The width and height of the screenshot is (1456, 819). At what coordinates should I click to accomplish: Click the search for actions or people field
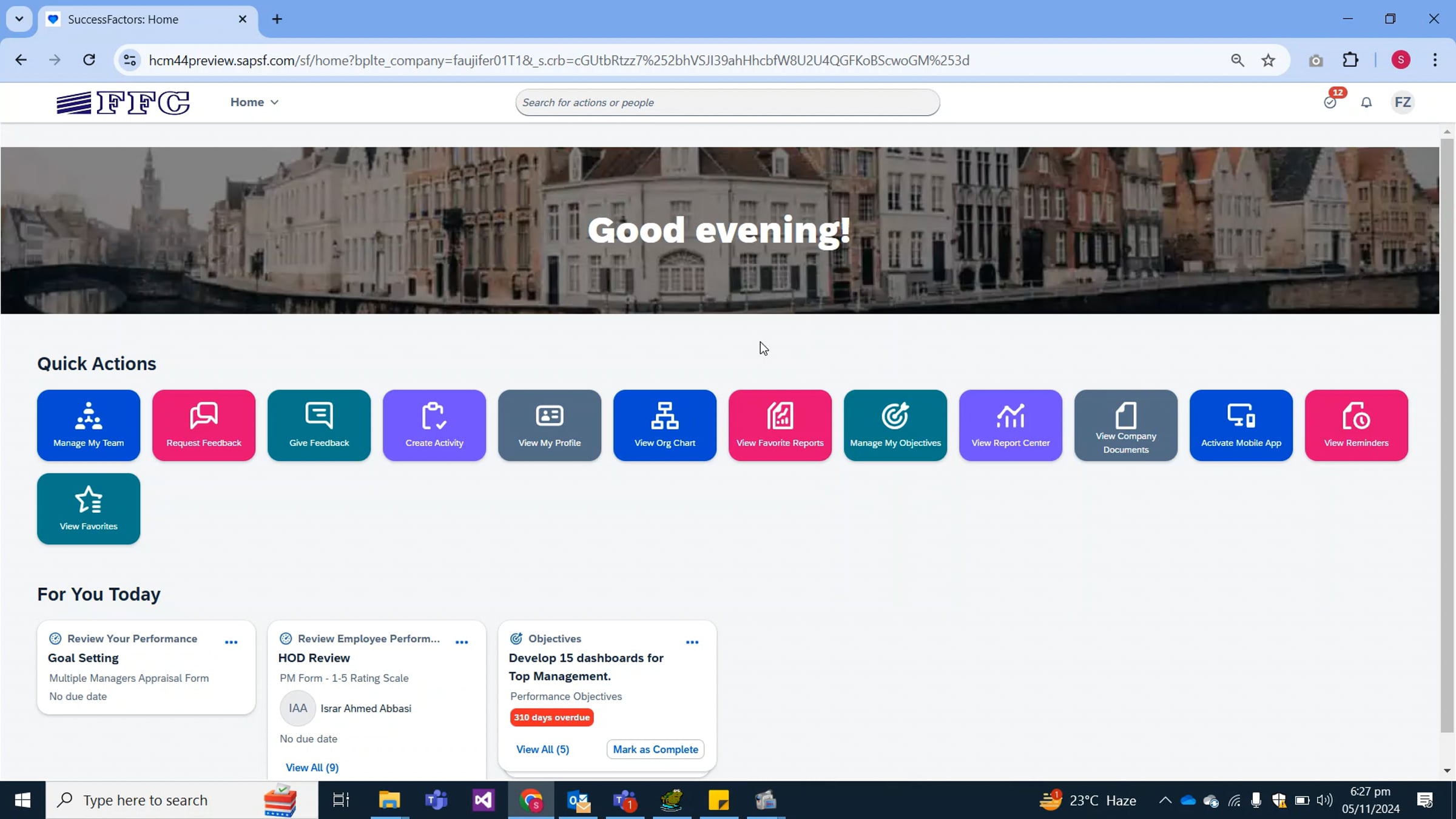pos(727,102)
